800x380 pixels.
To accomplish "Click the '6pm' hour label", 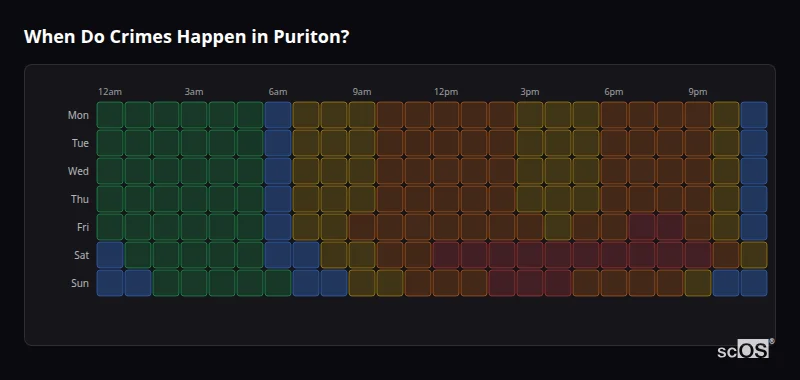I will coord(614,92).
